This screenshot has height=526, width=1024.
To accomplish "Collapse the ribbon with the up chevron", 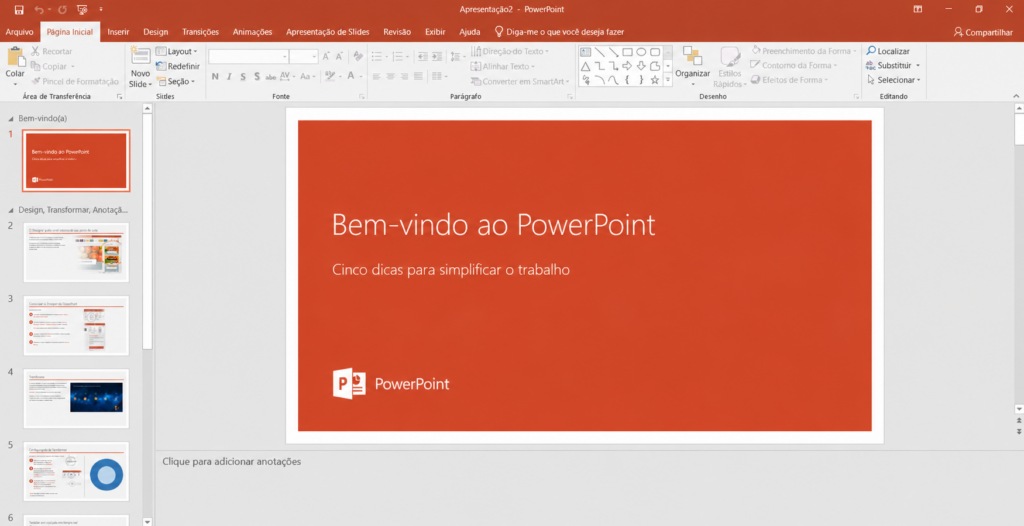I will click(x=1017, y=97).
